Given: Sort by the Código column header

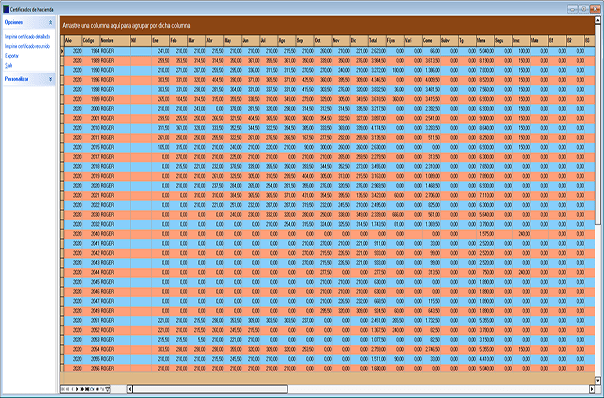Looking at the screenshot, I should 91,40.
